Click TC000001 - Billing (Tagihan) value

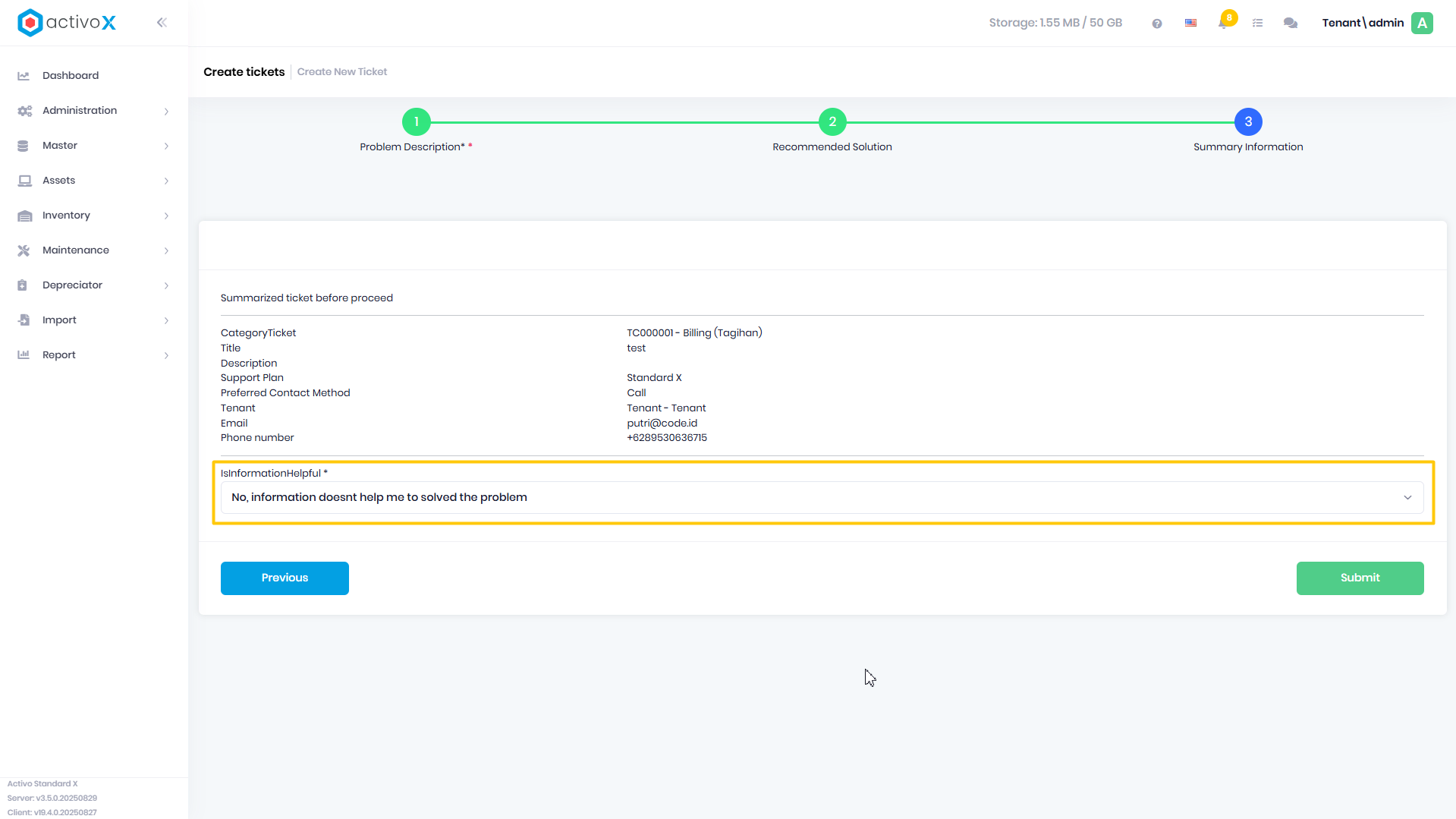pos(694,333)
